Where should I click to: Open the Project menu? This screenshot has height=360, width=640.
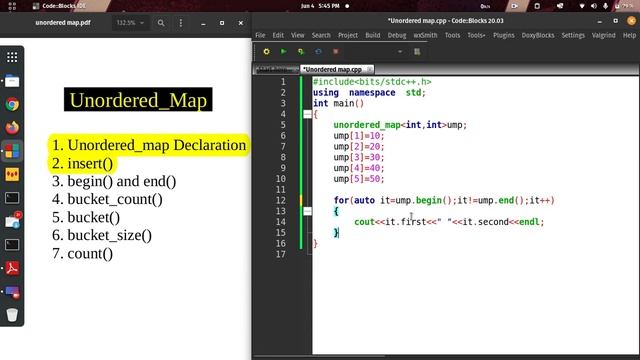(348, 35)
